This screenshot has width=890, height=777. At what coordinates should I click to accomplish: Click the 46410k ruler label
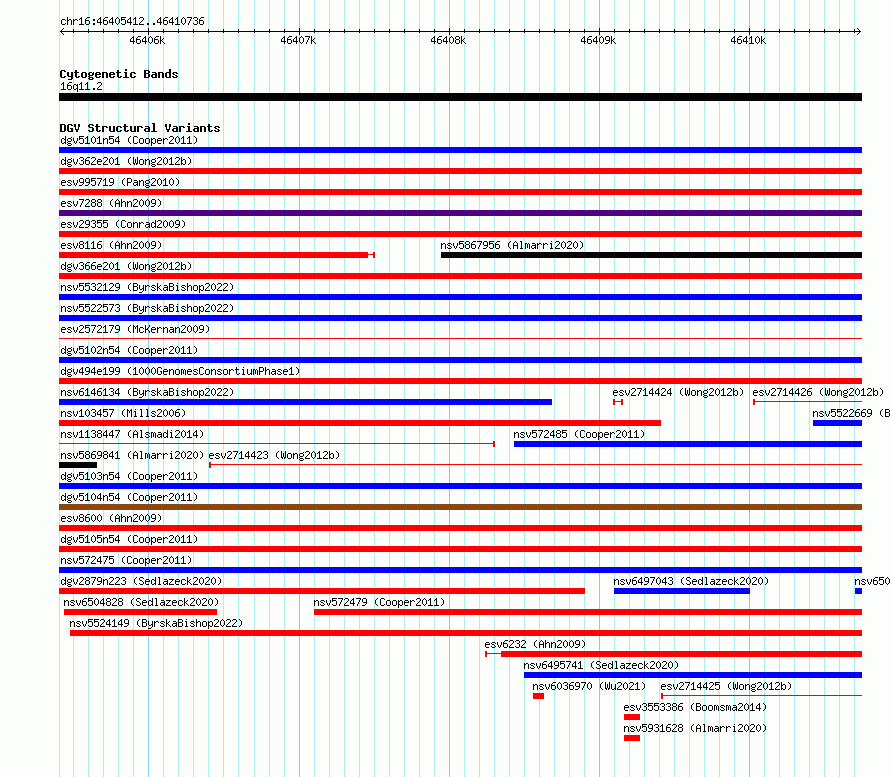(x=748, y=40)
